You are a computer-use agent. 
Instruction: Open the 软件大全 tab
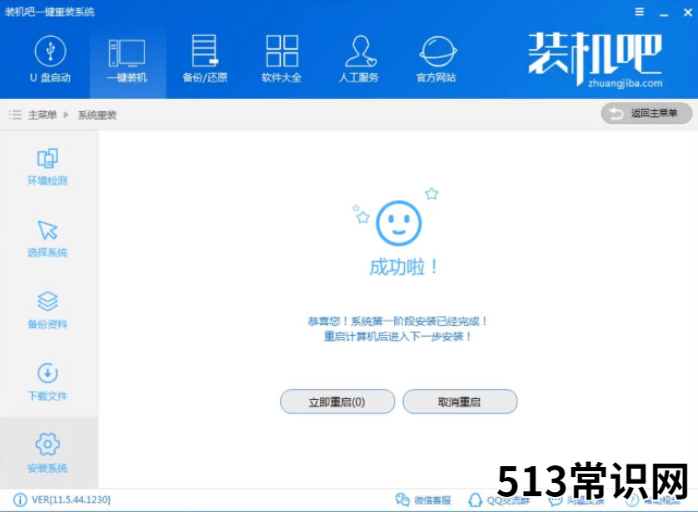tap(282, 60)
